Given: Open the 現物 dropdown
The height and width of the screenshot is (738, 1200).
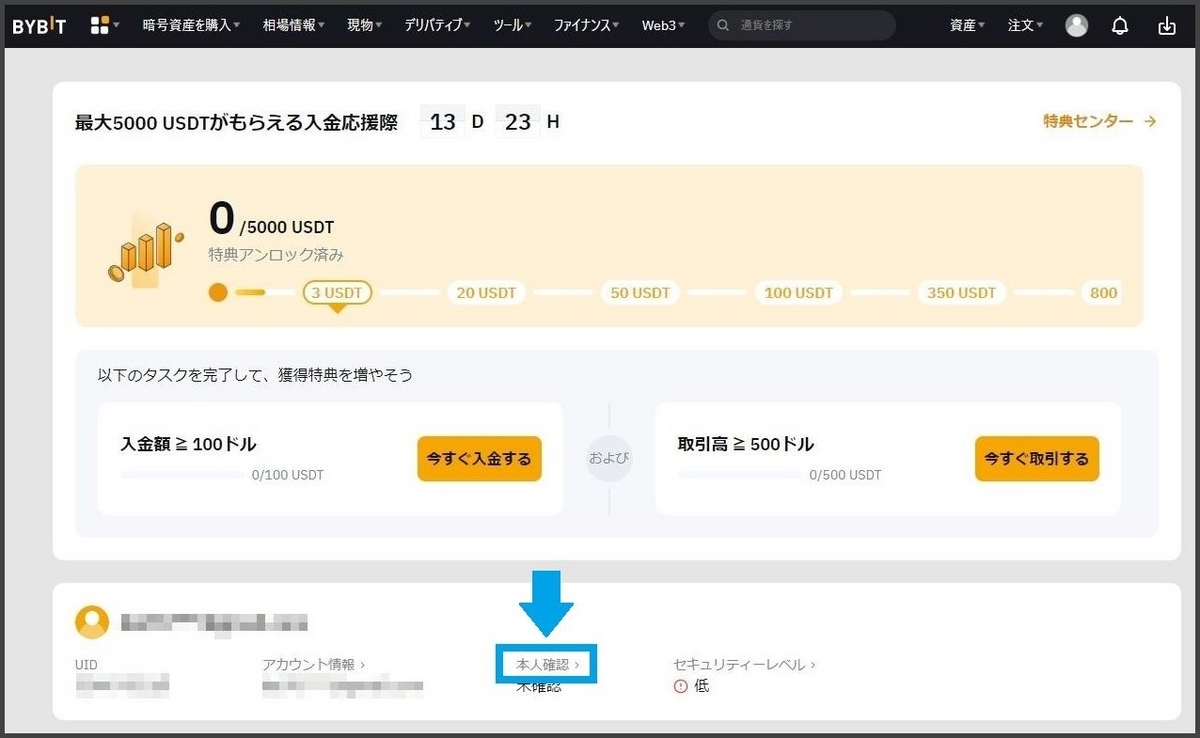Looking at the screenshot, I should [365, 26].
